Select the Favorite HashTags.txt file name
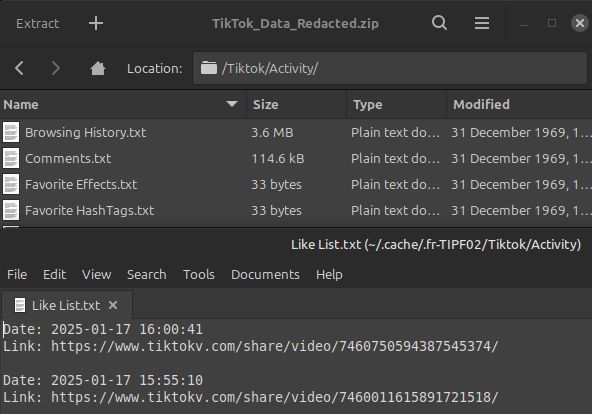Viewport: 592px width, 414px height. tap(90, 211)
